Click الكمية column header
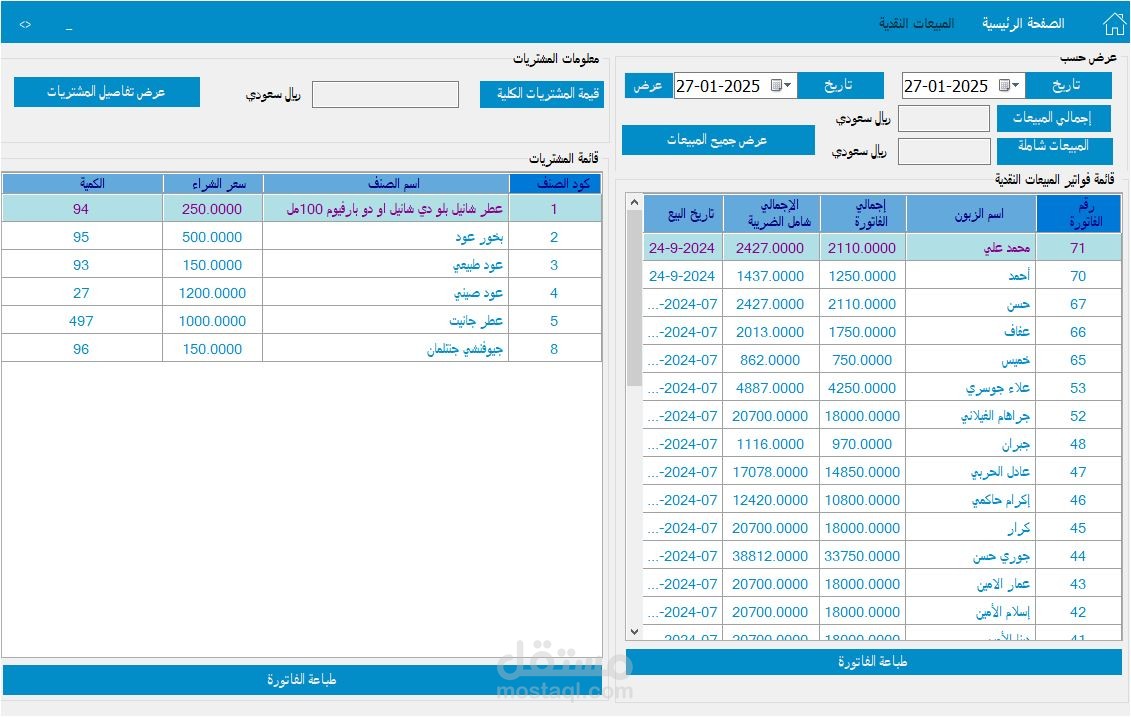The width and height of the screenshot is (1131, 717). pyautogui.click(x=82, y=184)
